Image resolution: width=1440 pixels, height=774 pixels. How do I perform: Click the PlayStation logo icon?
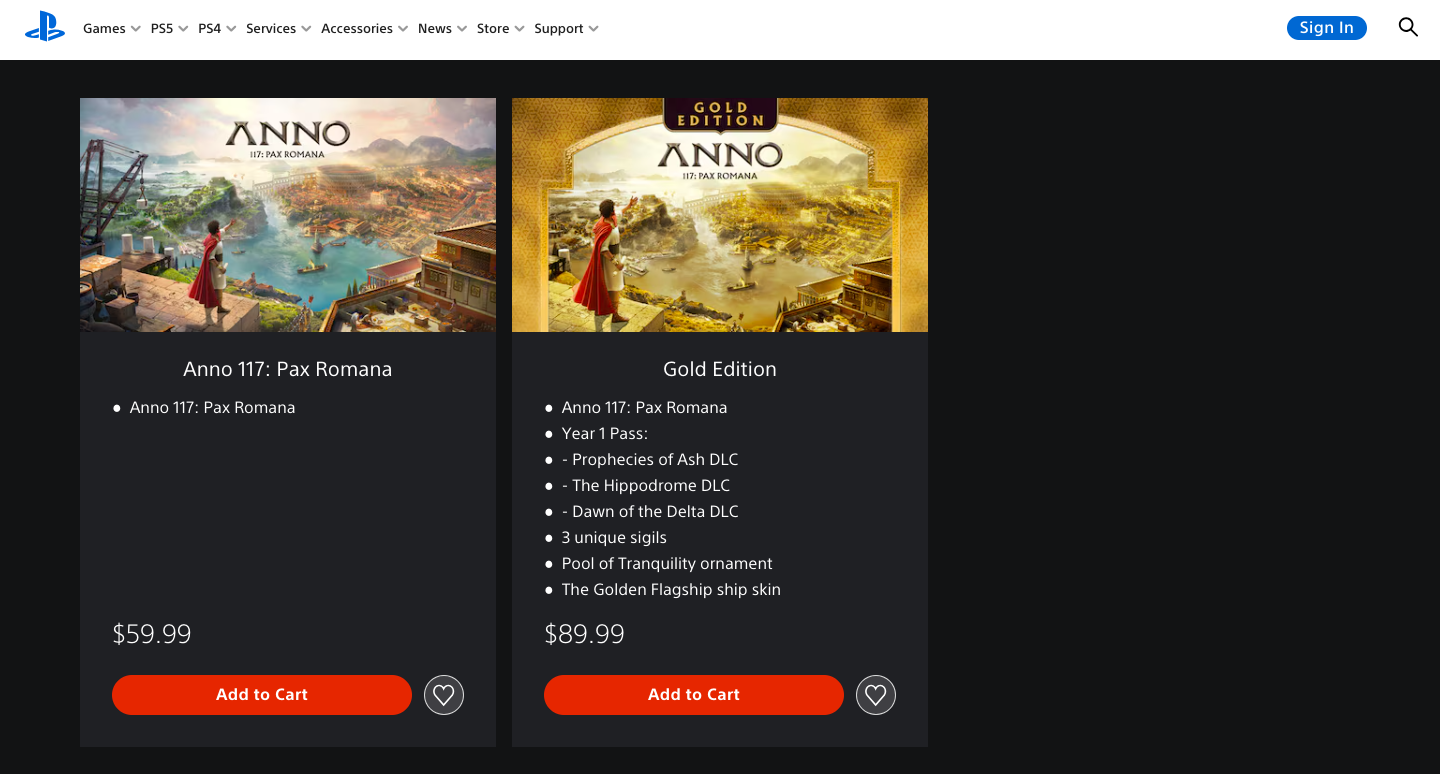pyautogui.click(x=44, y=27)
